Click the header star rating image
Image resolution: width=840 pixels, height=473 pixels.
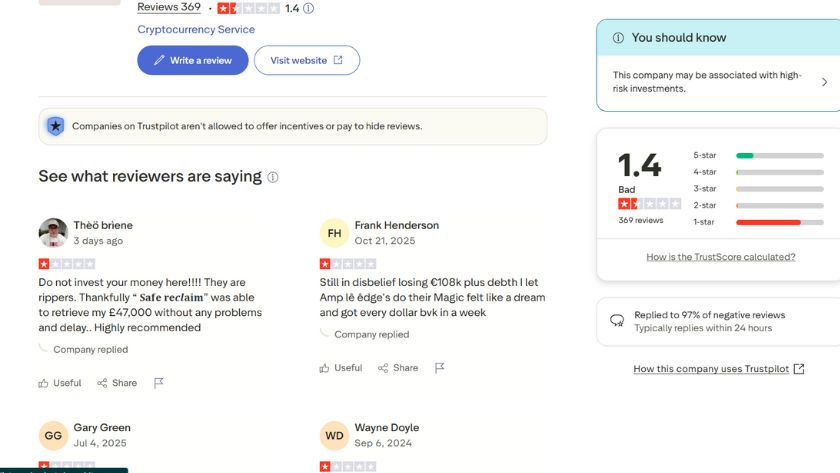[x=249, y=9]
